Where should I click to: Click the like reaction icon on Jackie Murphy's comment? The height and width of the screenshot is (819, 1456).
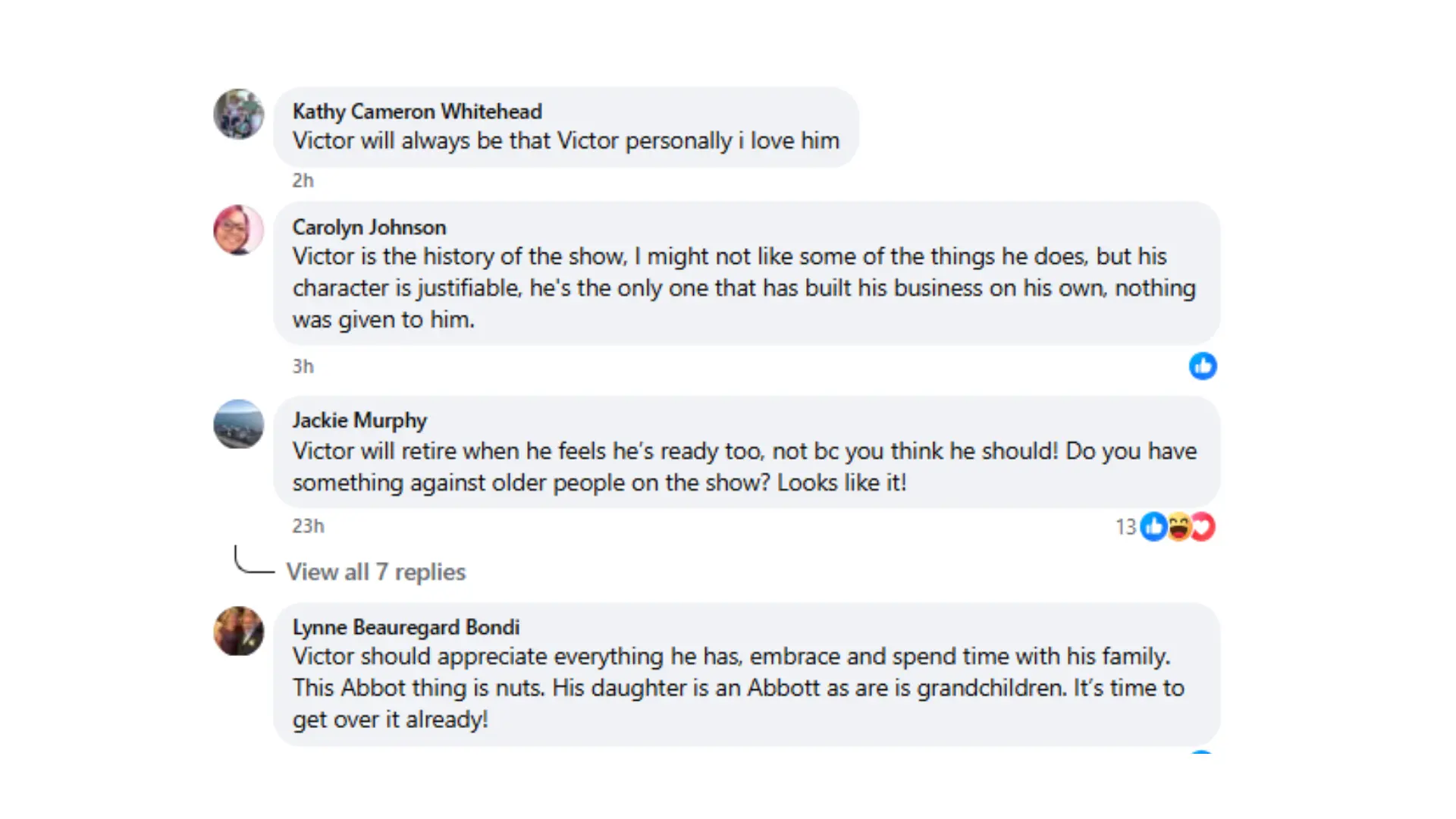[x=1153, y=526]
